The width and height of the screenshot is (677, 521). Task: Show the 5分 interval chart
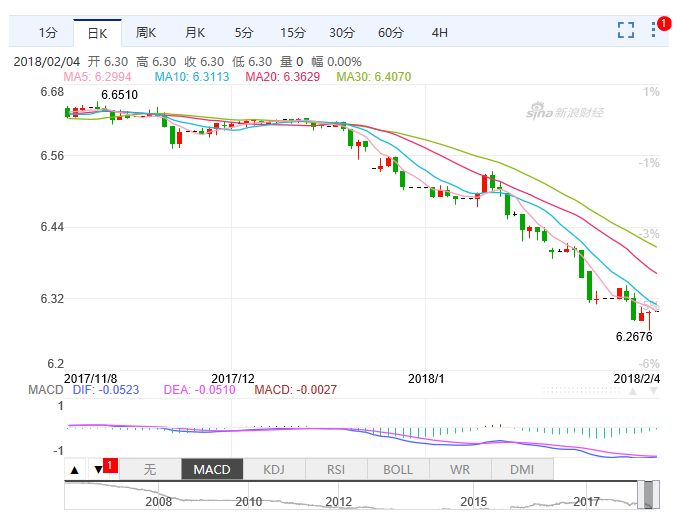click(x=244, y=32)
